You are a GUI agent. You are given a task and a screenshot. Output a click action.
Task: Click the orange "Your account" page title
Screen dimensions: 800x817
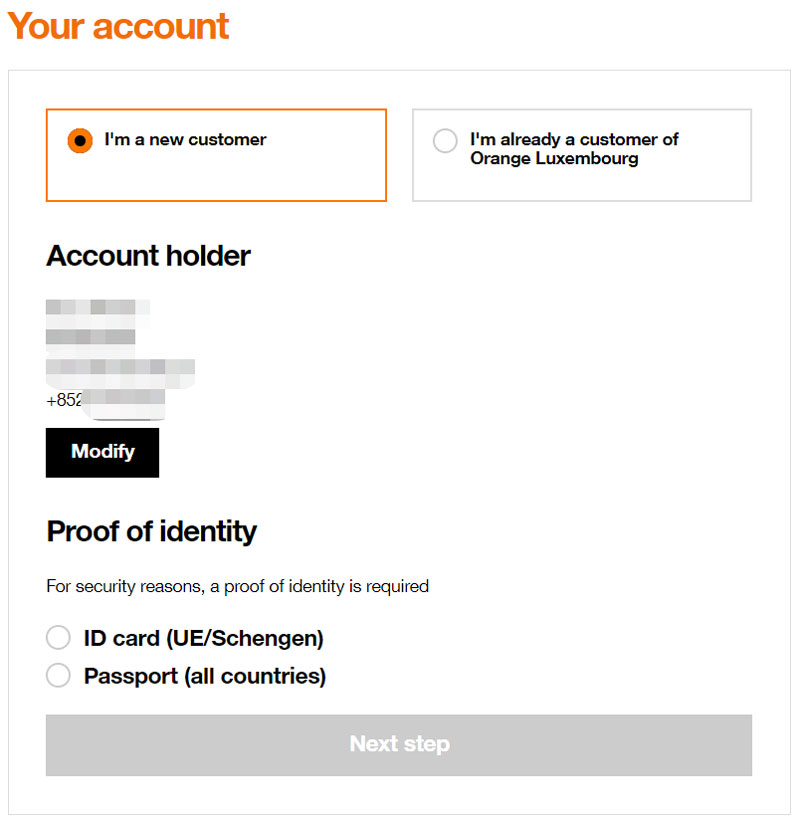[118, 26]
